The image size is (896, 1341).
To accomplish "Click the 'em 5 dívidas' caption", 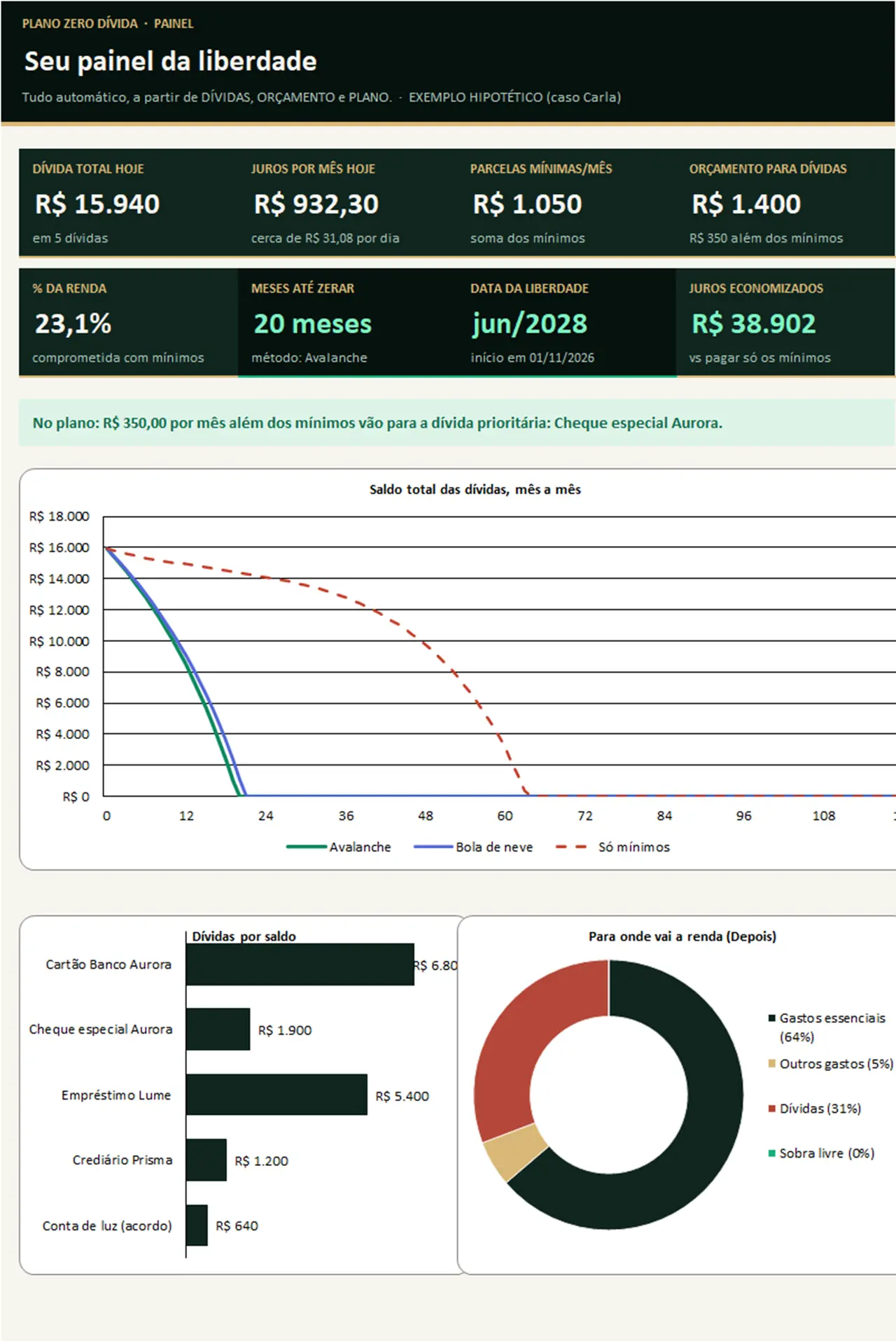I will 70,238.
